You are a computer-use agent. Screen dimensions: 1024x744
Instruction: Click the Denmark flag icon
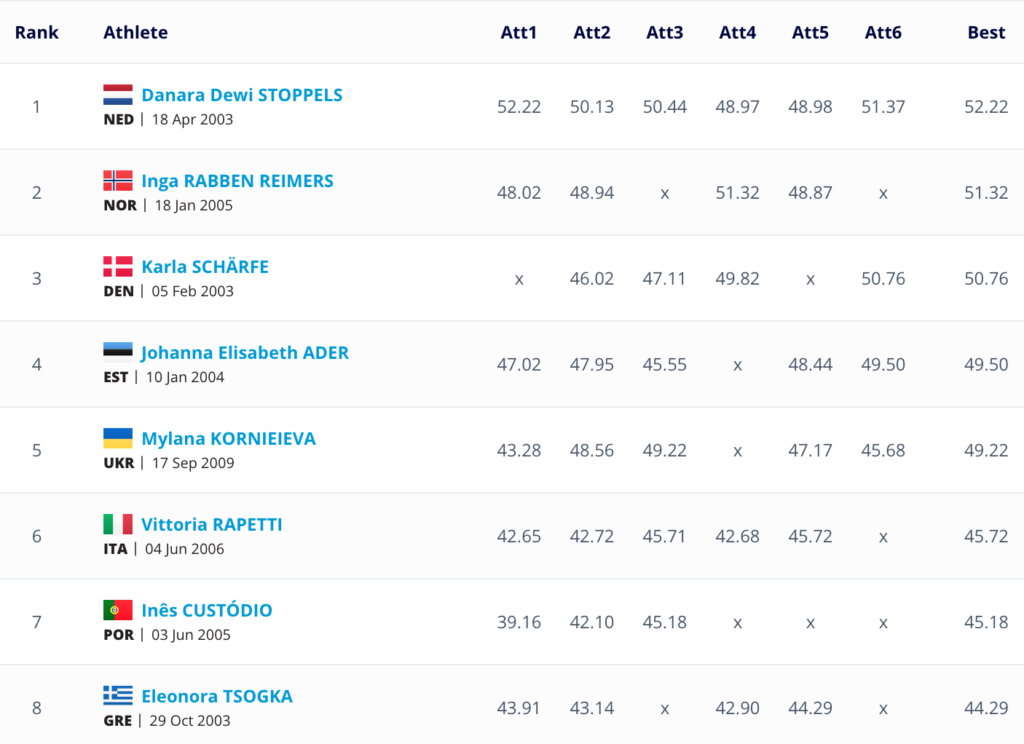point(118,267)
